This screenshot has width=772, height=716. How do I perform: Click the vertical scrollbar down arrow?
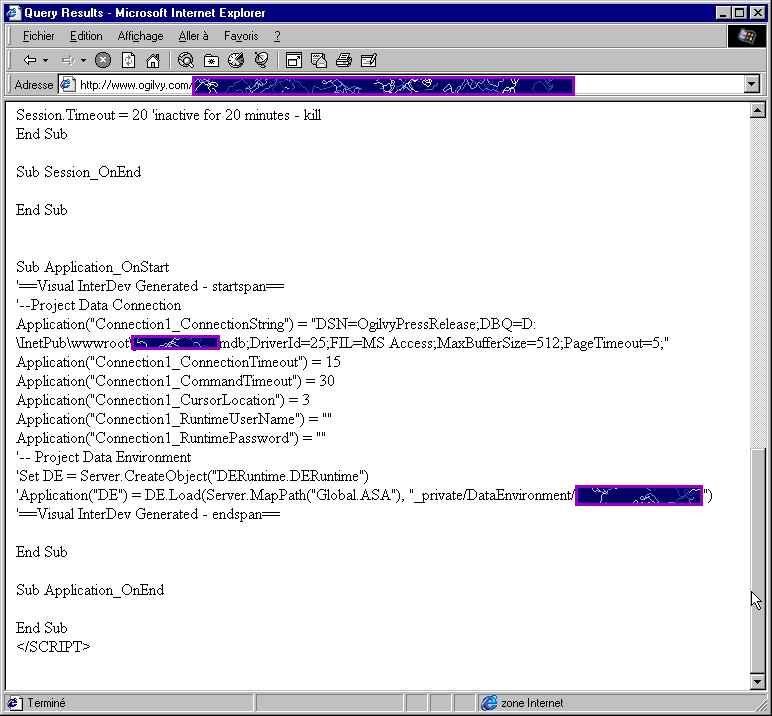tap(758, 681)
